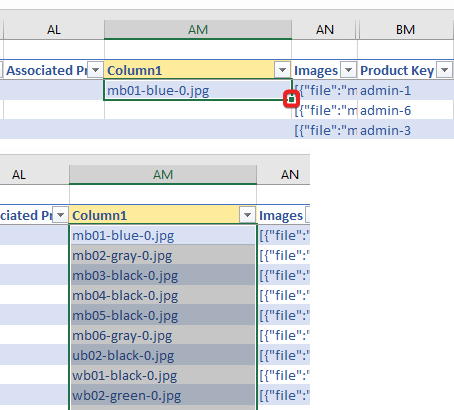Open the Images filter dropdown in upper table
The image size is (454, 410).
(348, 70)
